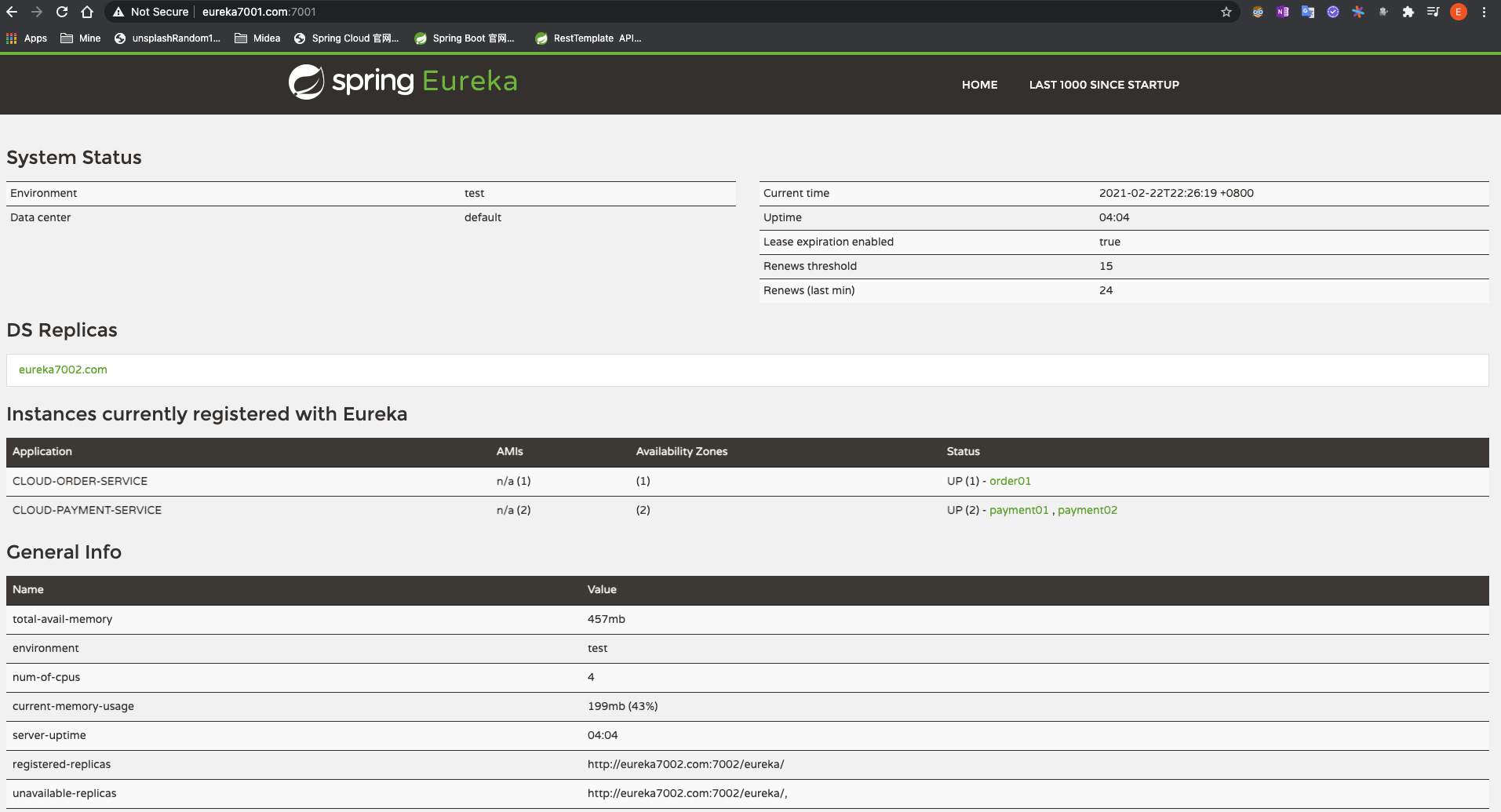The image size is (1501, 812).
Task: Open LAST 1000 SINCE STARTUP page
Action: point(1103,85)
